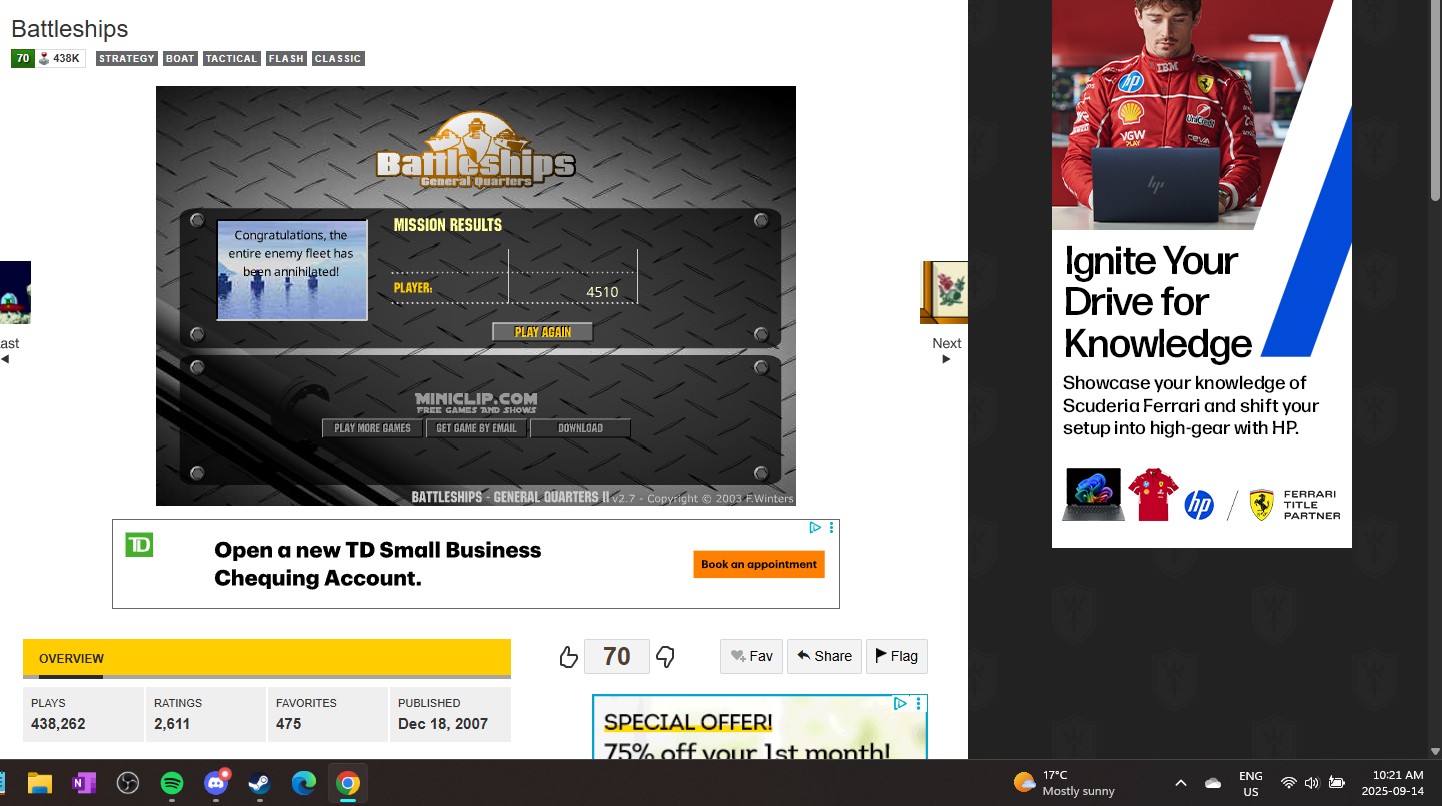Open Discord from the taskbar
Viewport: 1442px width, 806px height.
(x=216, y=783)
